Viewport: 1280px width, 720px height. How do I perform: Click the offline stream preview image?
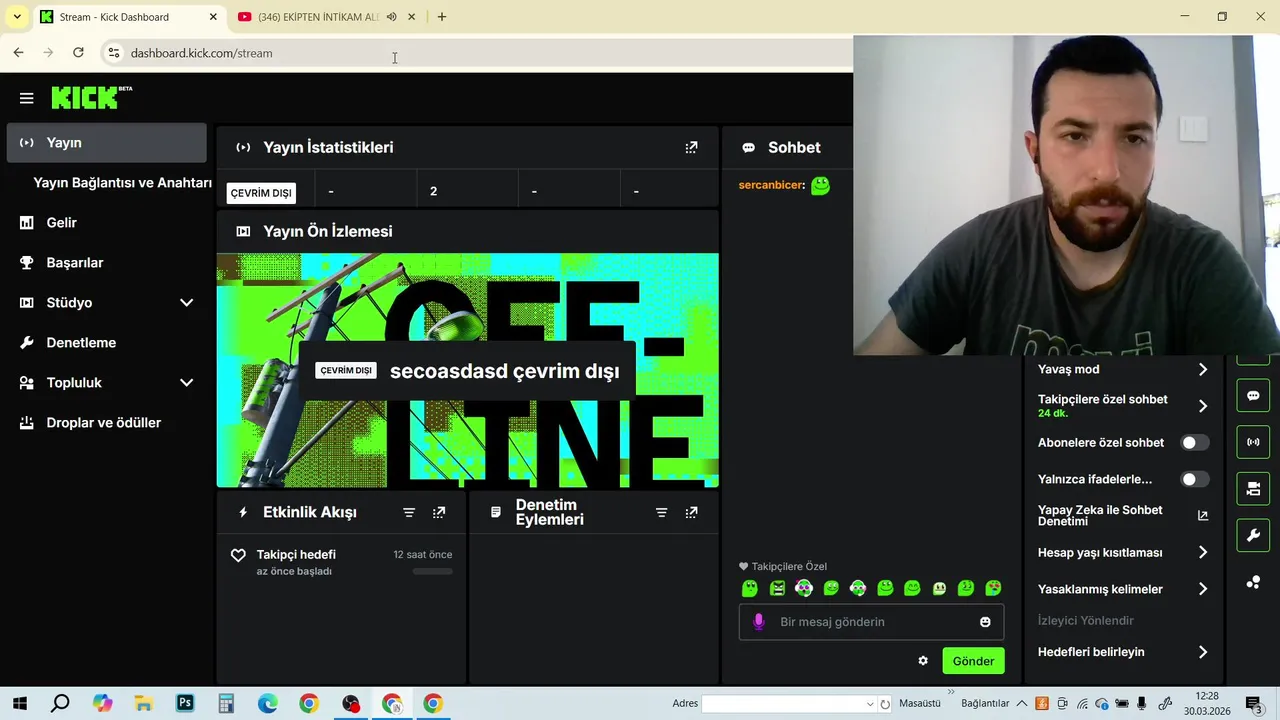[x=468, y=370]
